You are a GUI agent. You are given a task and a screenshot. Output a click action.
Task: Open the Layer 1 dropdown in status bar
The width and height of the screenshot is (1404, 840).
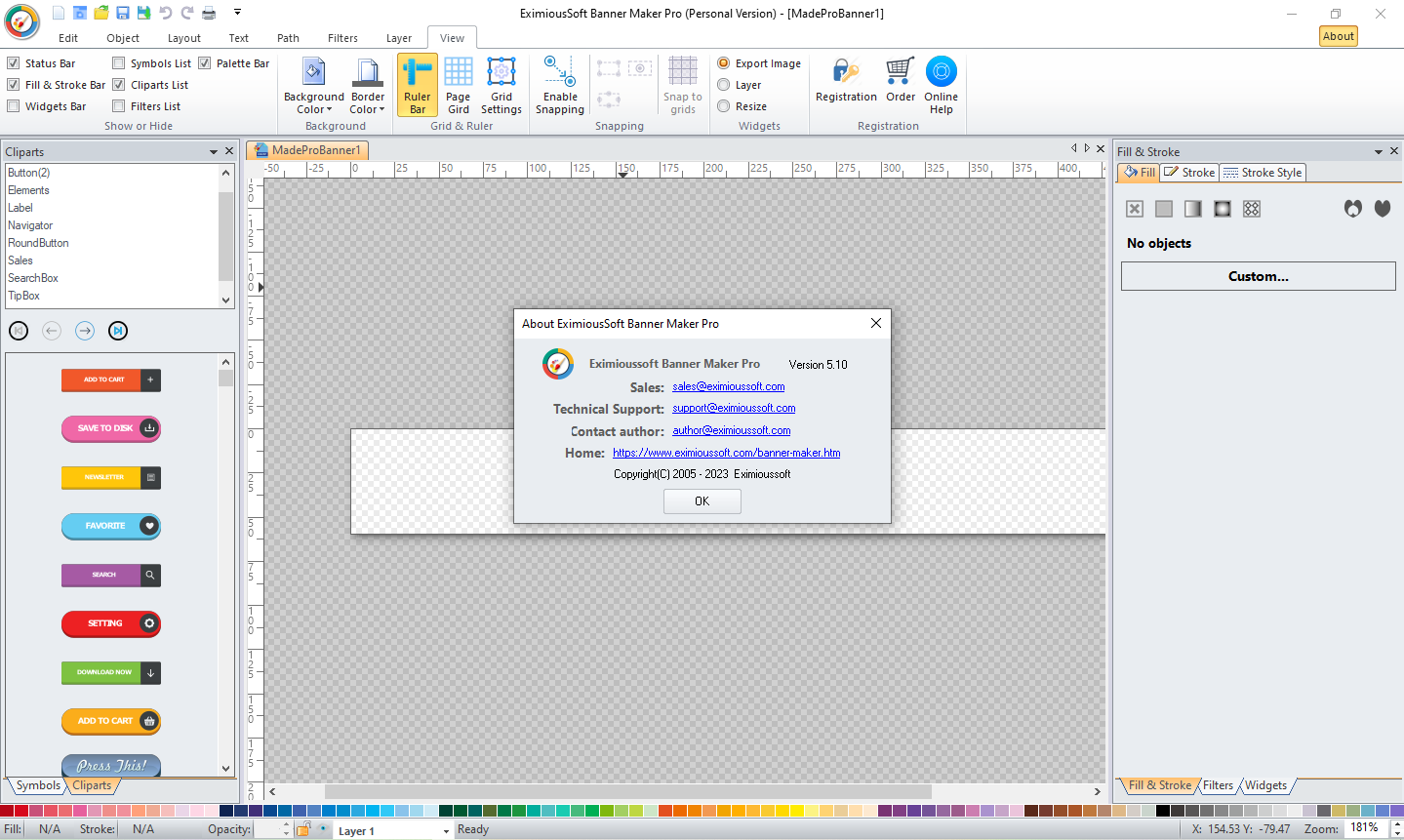pos(446,831)
